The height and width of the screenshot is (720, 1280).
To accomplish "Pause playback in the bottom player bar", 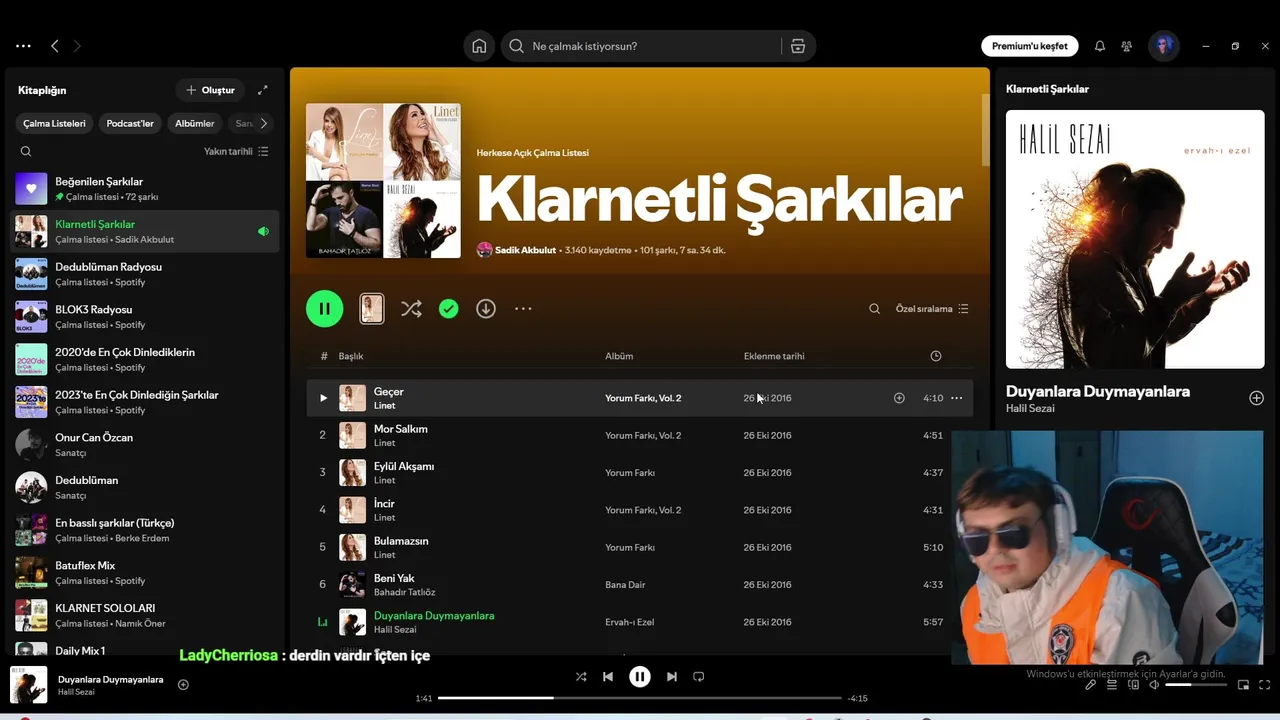I will pyautogui.click(x=640, y=677).
